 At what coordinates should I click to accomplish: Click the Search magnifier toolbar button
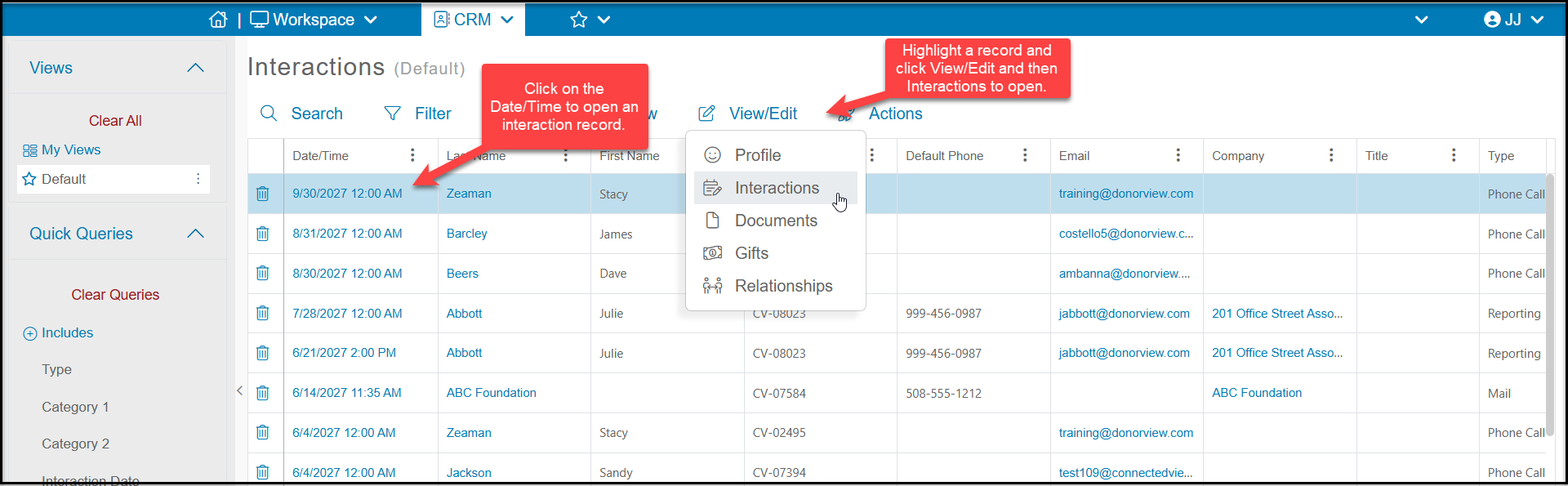(301, 114)
